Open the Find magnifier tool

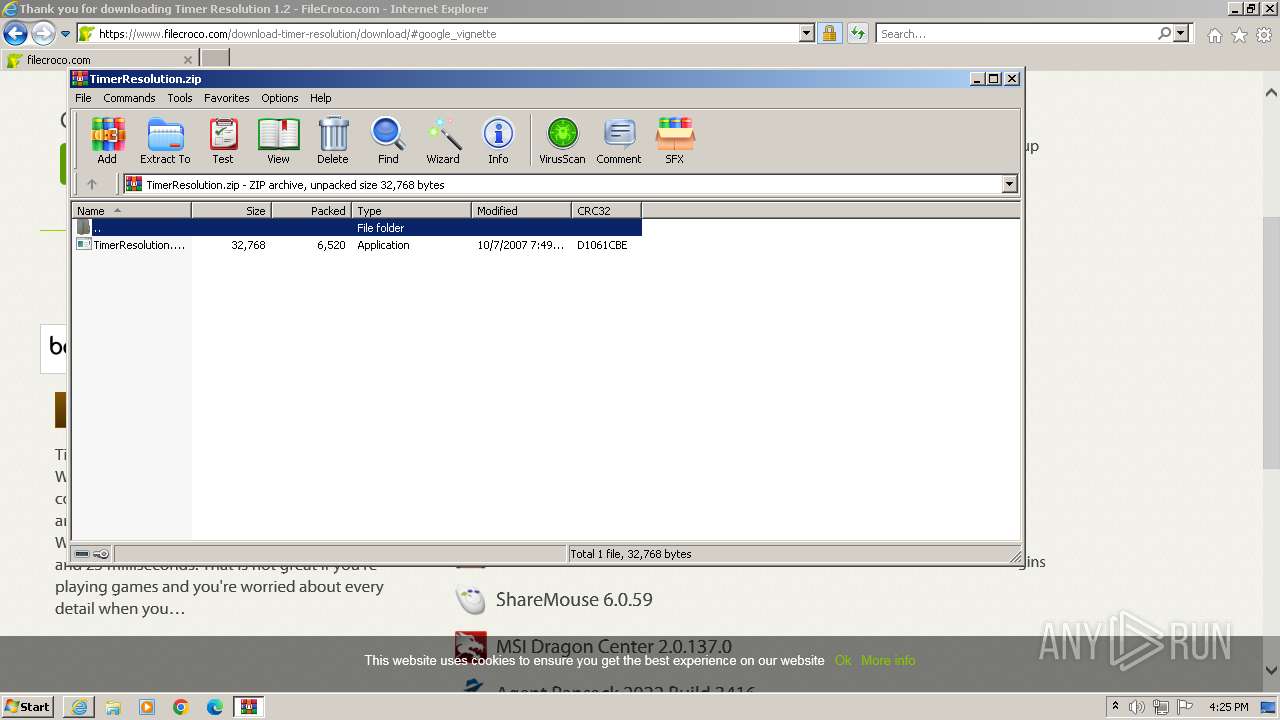388,141
